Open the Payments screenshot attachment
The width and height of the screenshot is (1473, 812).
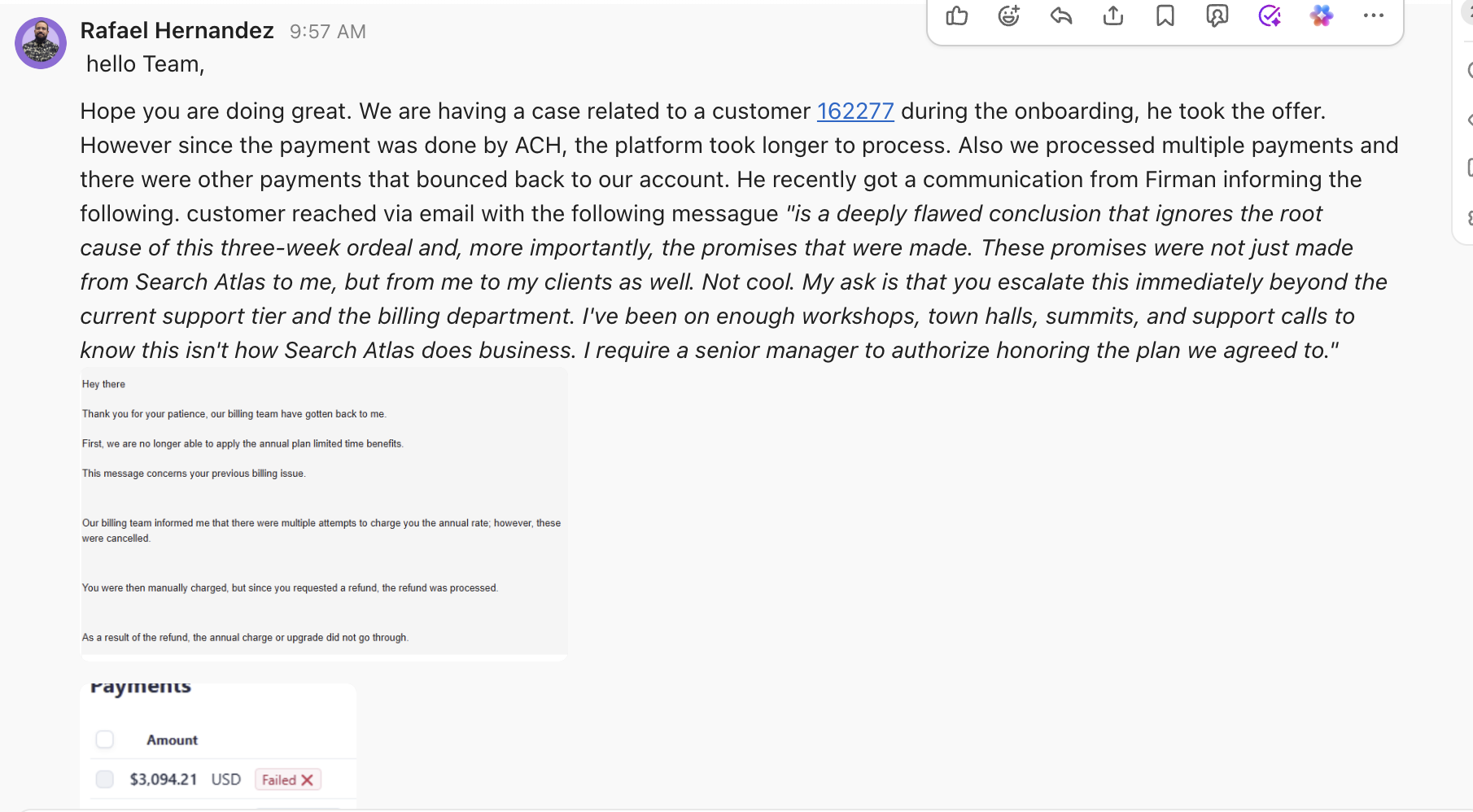coord(218,745)
